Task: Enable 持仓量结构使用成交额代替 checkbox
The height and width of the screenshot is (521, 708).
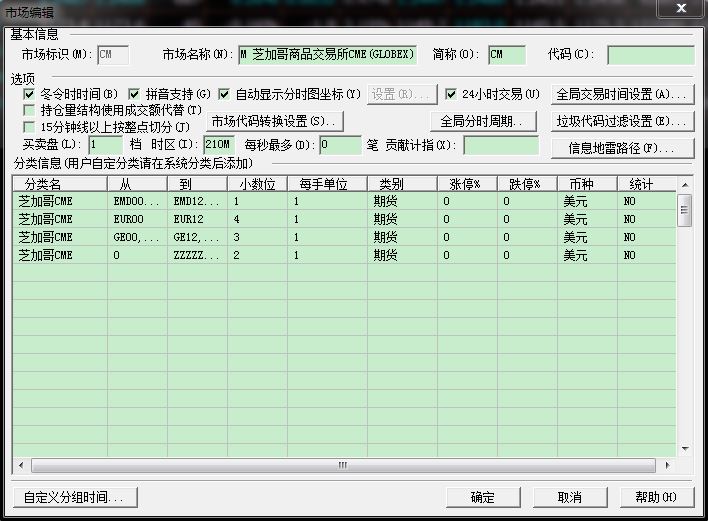Action: click(x=29, y=110)
